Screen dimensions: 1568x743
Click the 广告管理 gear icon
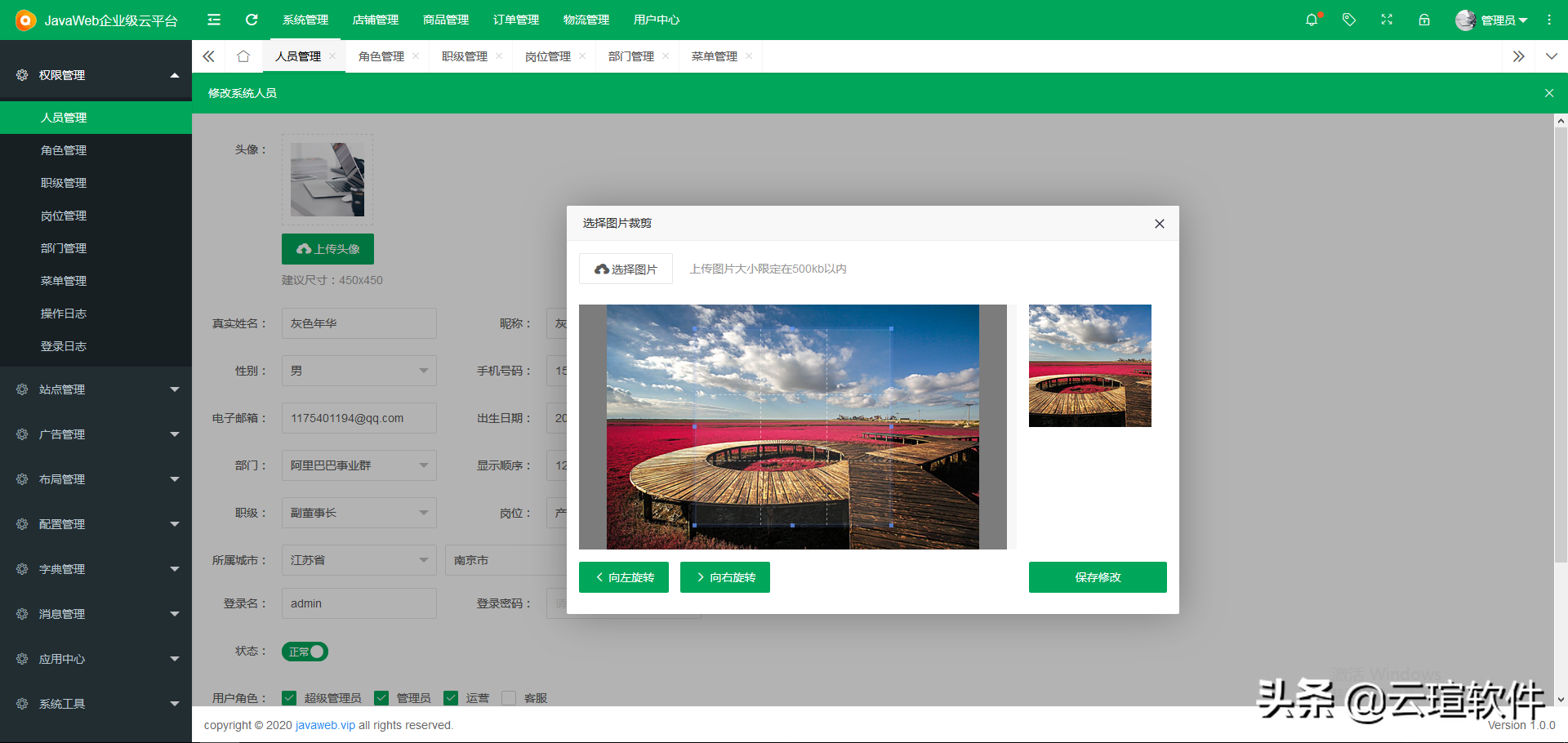(x=22, y=434)
